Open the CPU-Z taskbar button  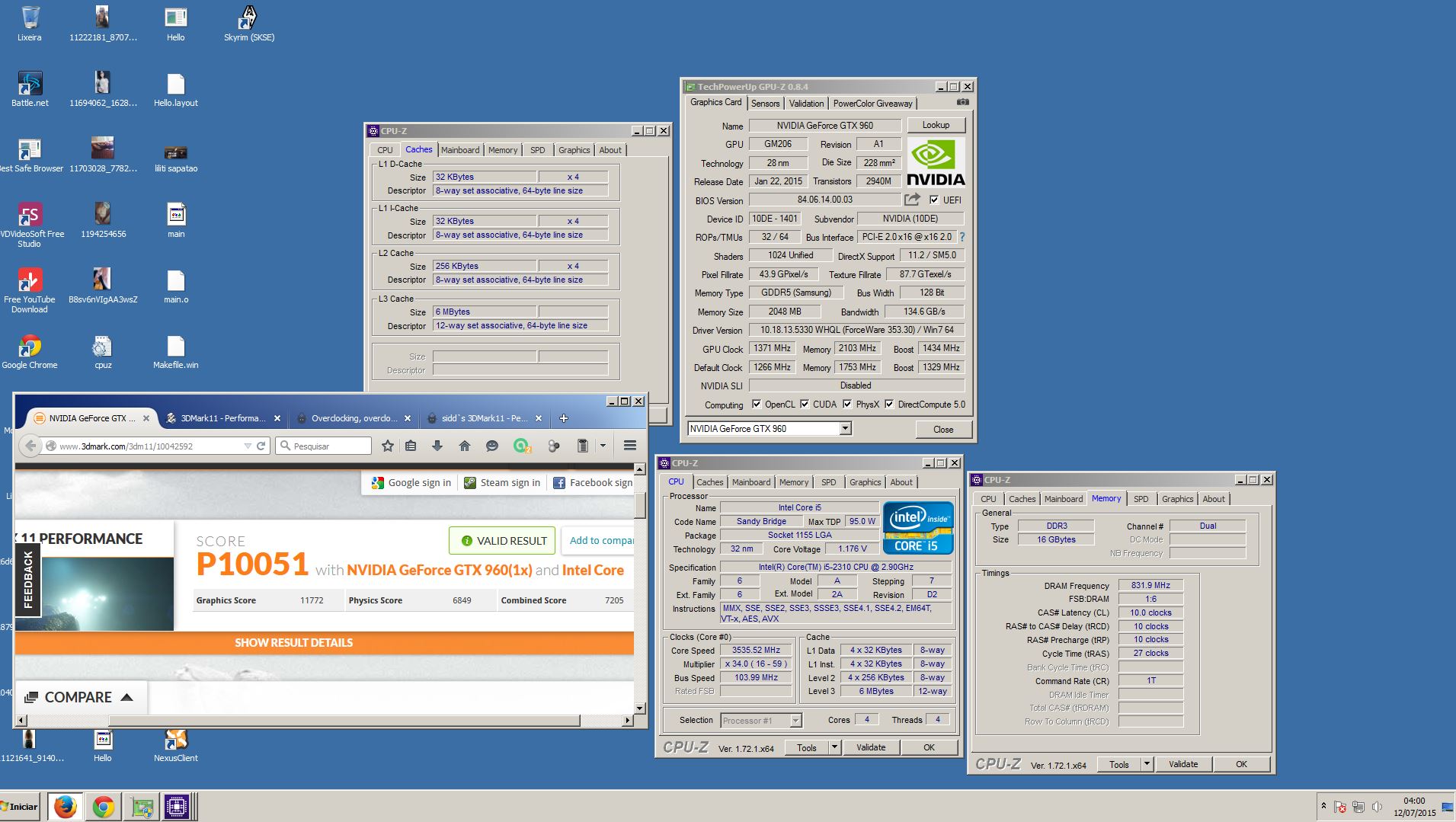[x=177, y=806]
